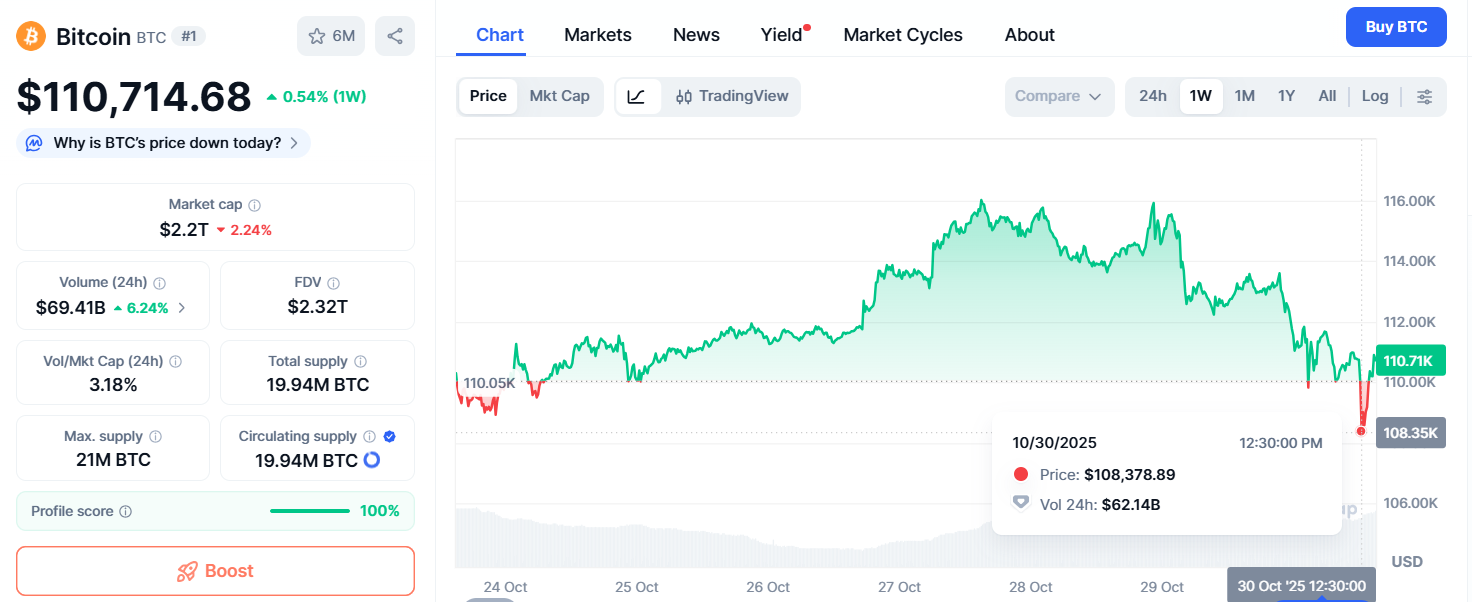
Task: Expand Volume (24h) details chevron
Action: point(181,308)
